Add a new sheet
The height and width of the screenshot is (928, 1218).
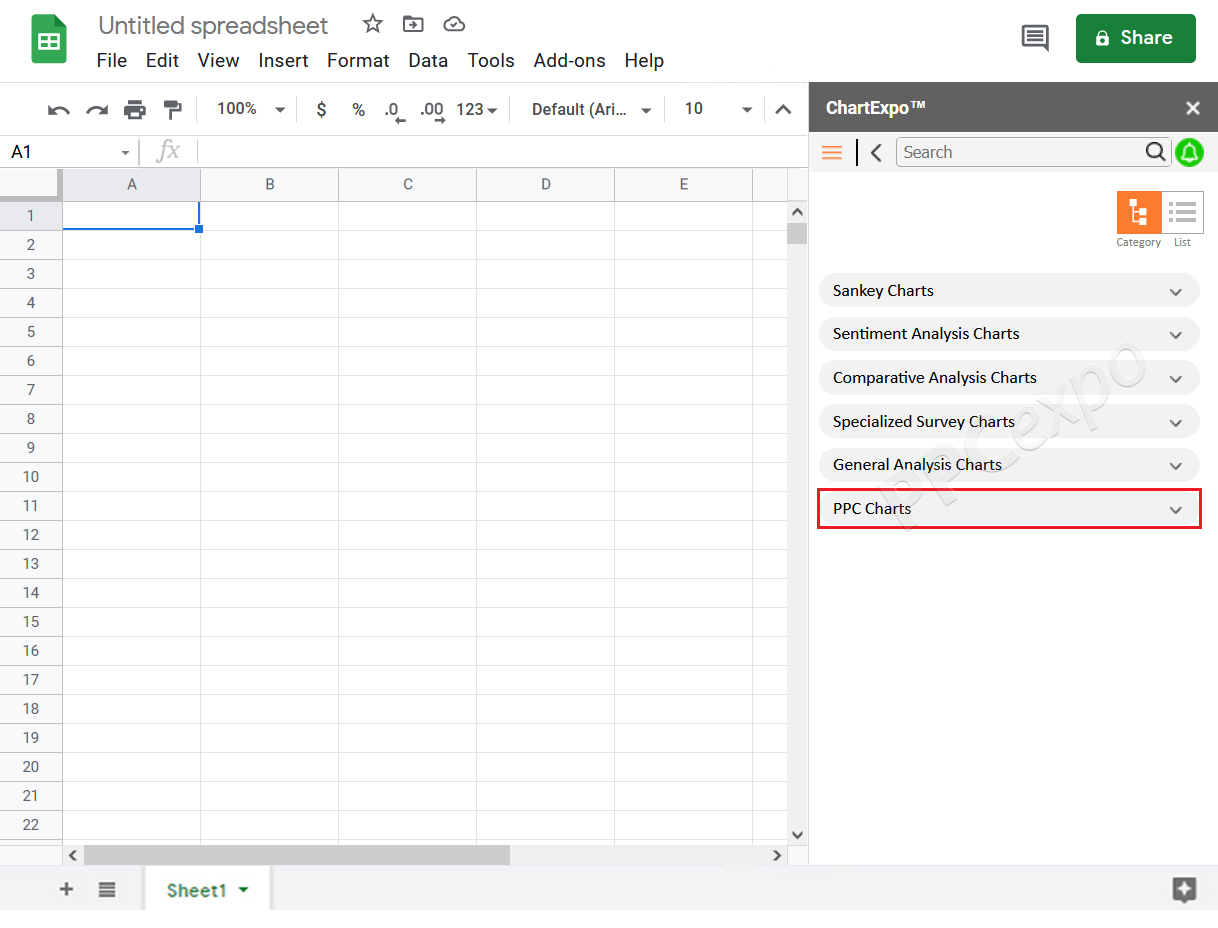point(67,889)
